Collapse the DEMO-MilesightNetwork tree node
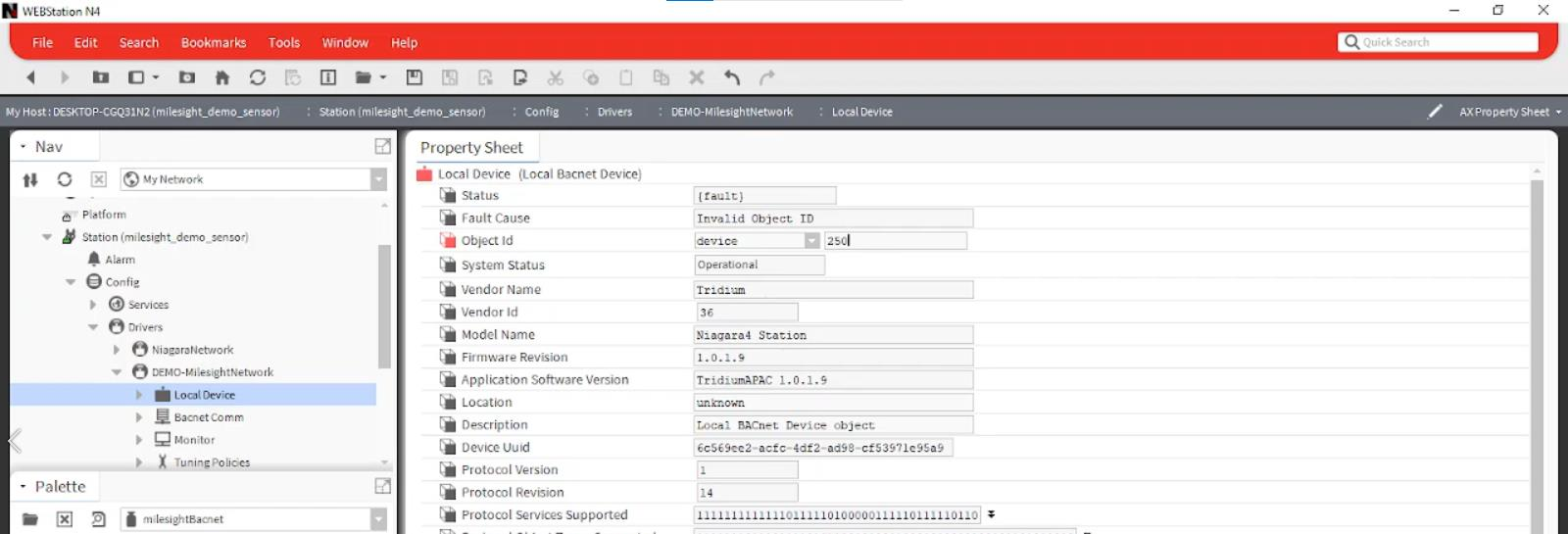The height and width of the screenshot is (534, 1568). [x=117, y=372]
